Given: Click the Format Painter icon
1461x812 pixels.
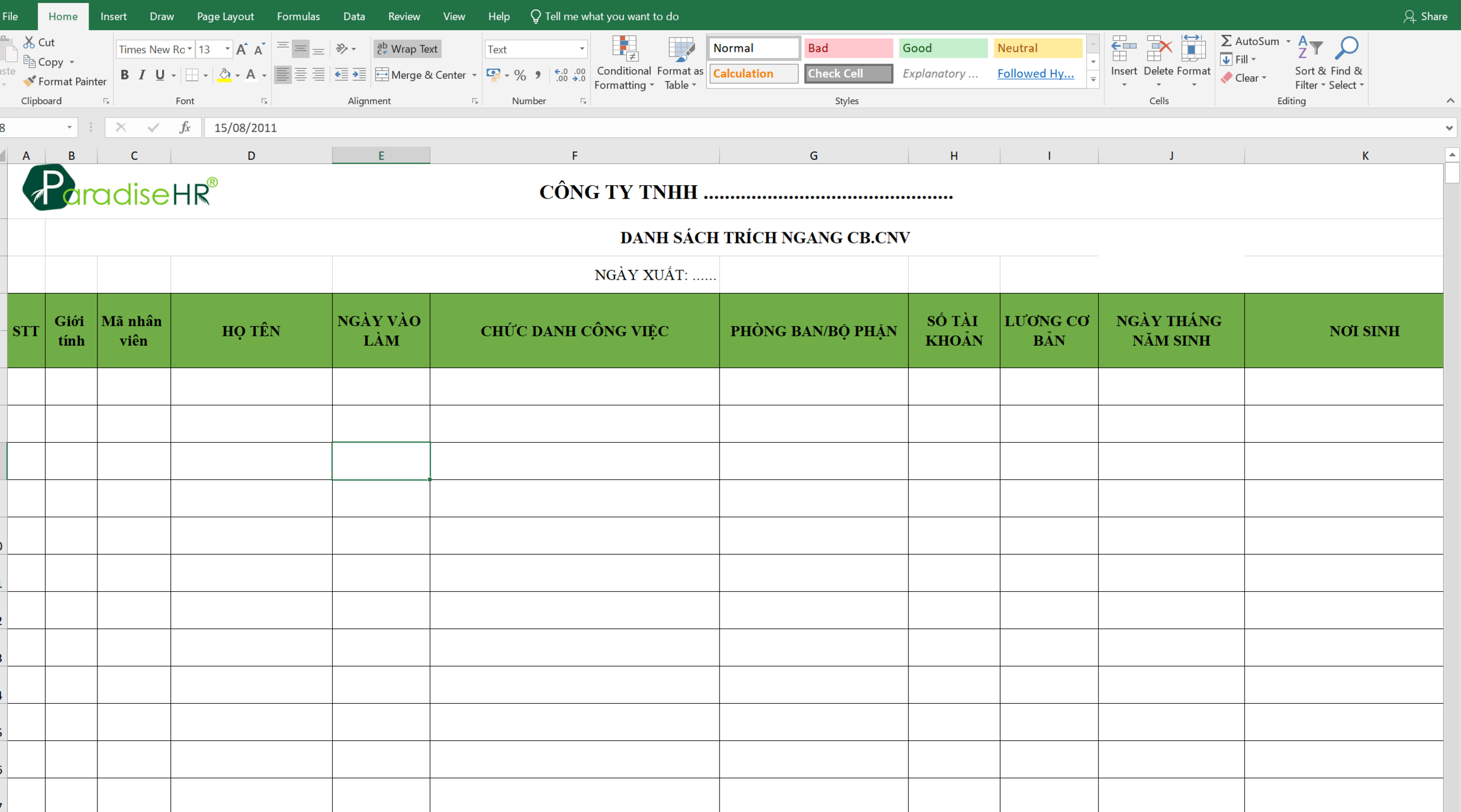Looking at the screenshot, I should tap(29, 81).
